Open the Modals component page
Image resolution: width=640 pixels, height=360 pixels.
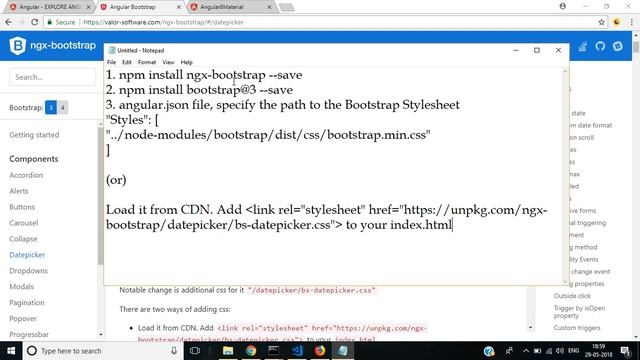tap(22, 287)
